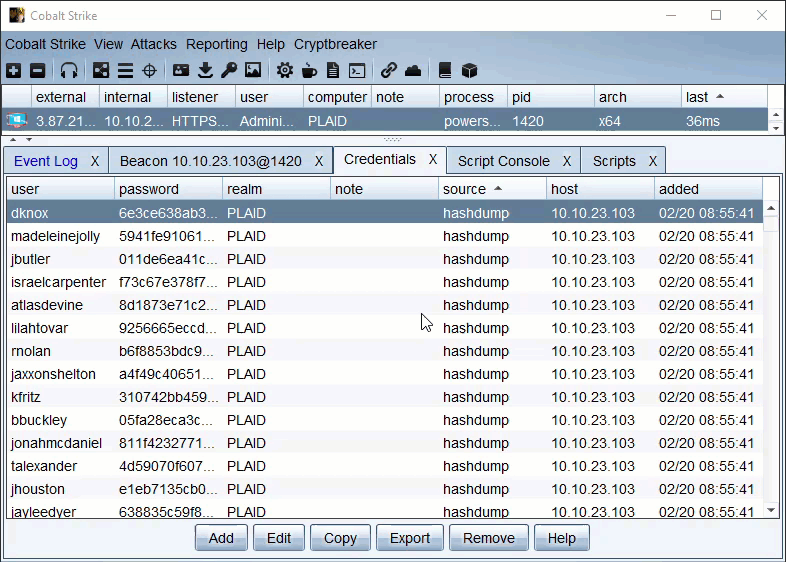Image resolution: width=786 pixels, height=562 pixels.
Task: Open the Help menu
Action: (x=271, y=44)
